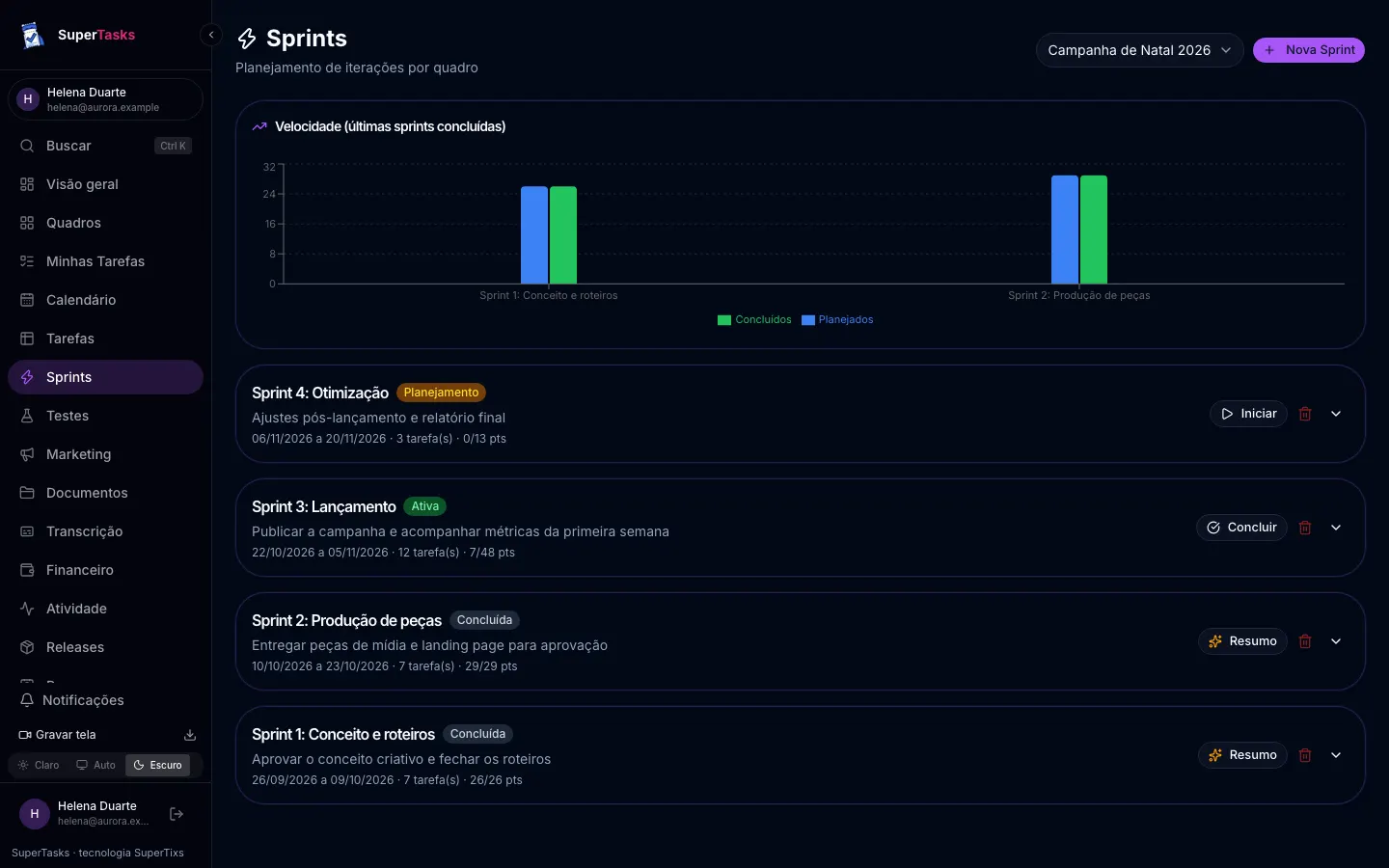Click the green Concluídos bar for Sprint 2
The image size is (1389, 868).
1094,230
